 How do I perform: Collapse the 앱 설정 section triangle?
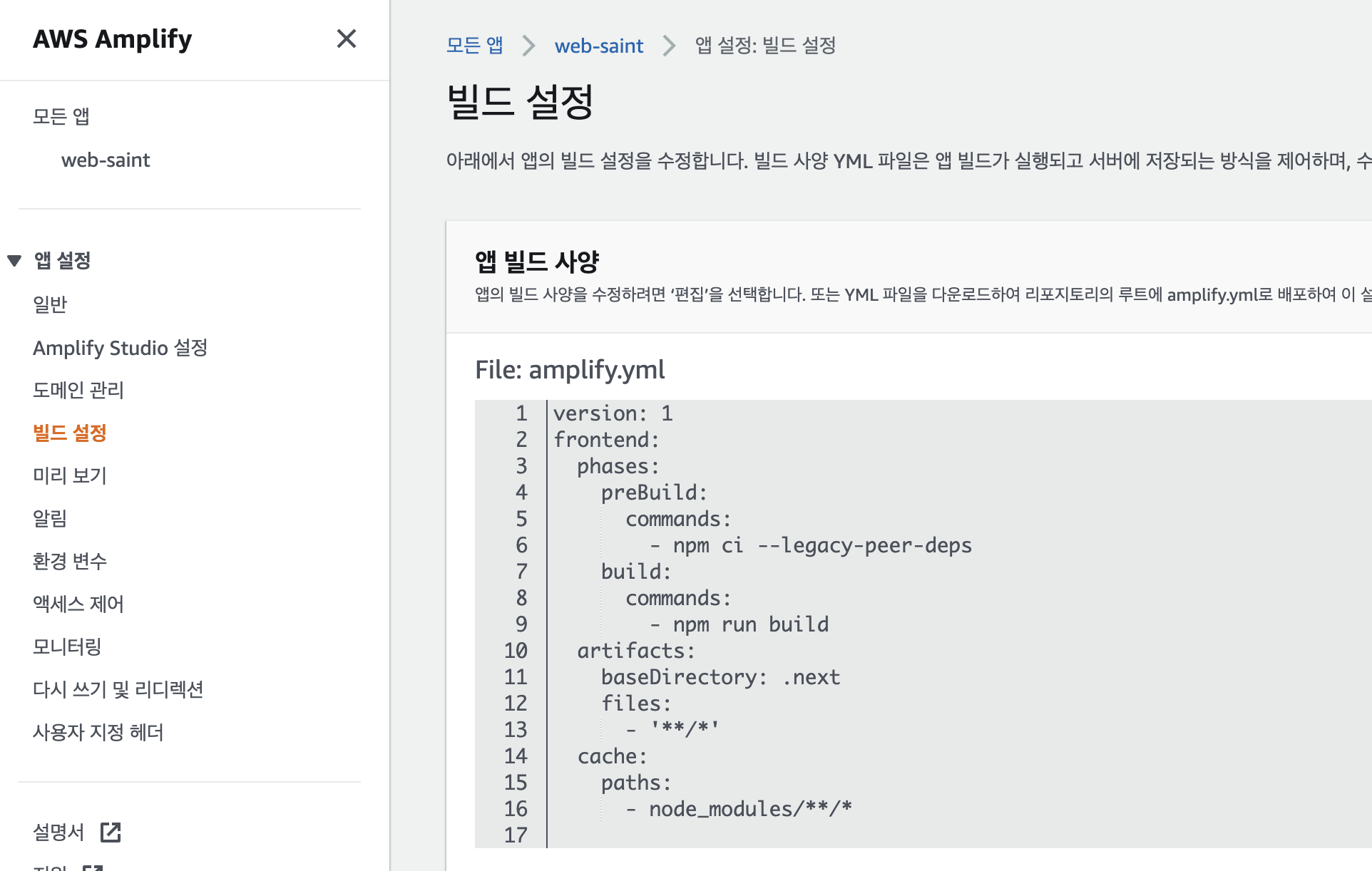pos(14,261)
